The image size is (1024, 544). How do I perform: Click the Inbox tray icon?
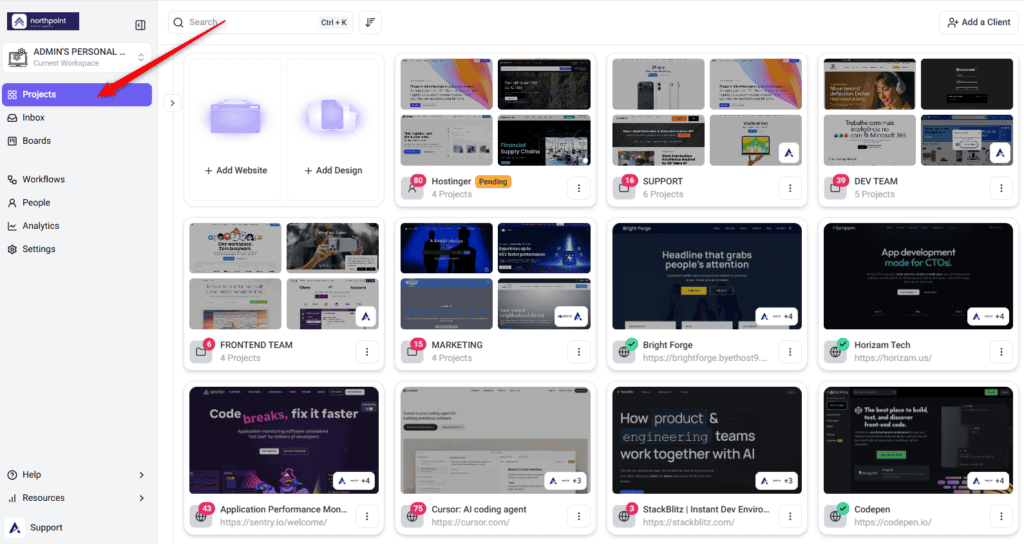click(x=12, y=118)
